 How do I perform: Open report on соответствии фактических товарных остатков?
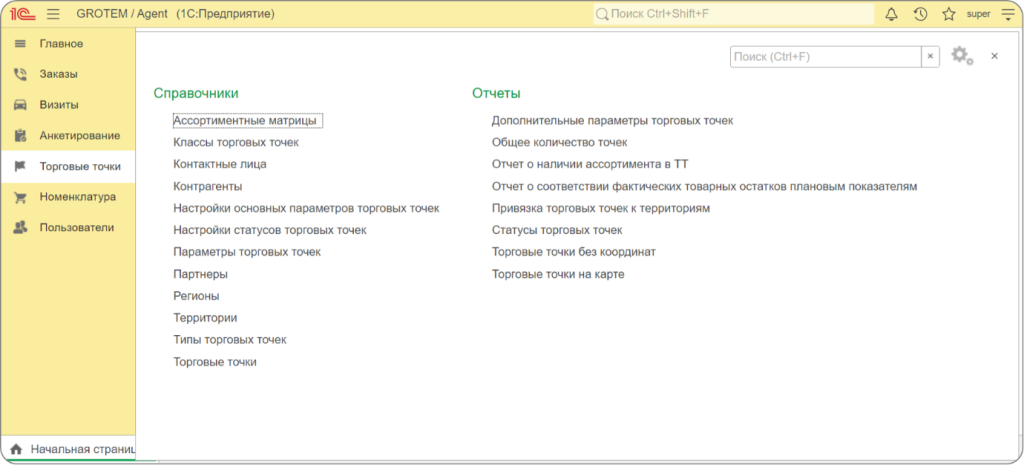705,186
